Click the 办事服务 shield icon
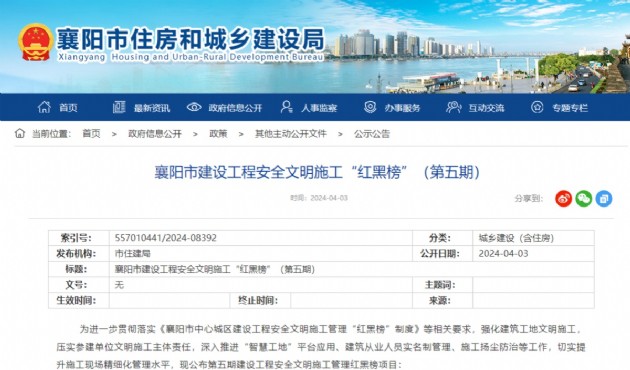The image size is (630, 370). 370,107
